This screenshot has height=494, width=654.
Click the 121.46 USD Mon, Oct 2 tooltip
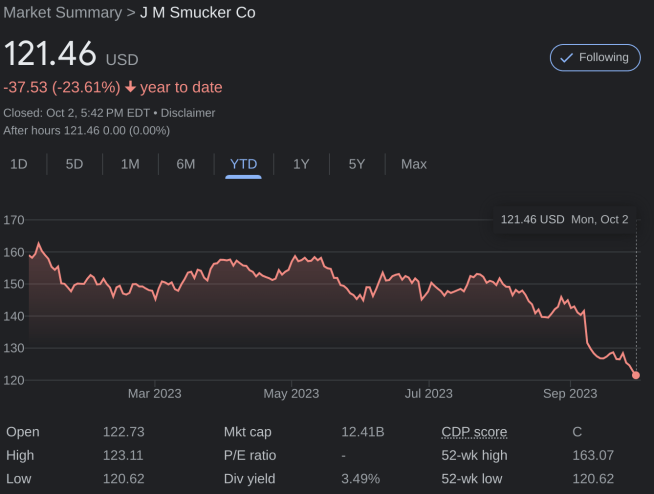point(564,219)
